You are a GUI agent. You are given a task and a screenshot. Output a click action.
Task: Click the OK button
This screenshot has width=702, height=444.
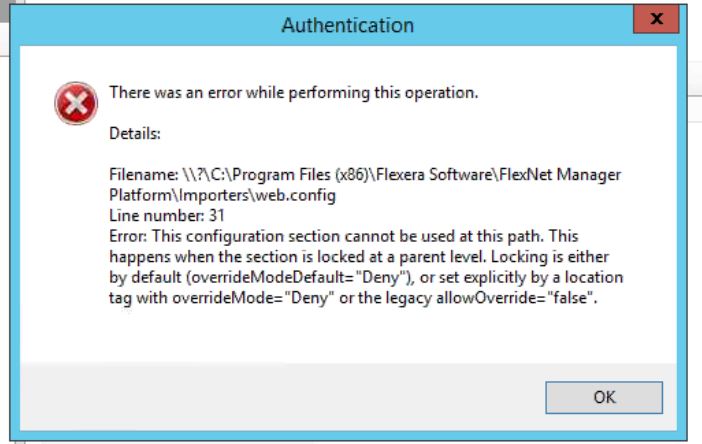pos(604,397)
